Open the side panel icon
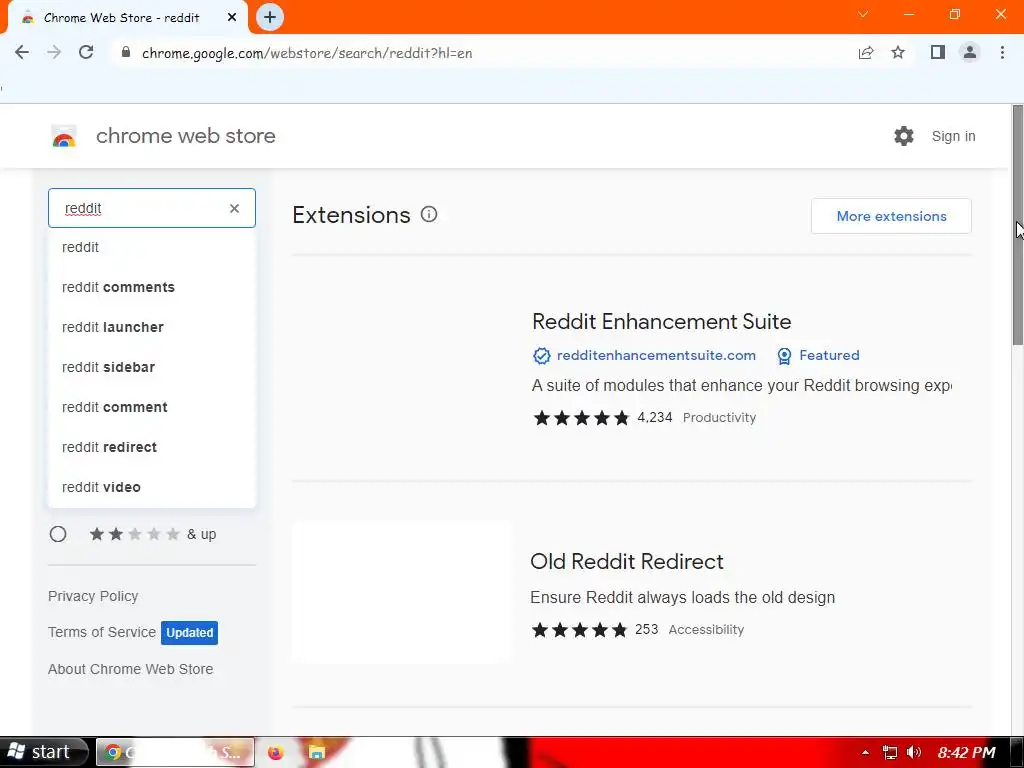Screen dimensions: 1024x768 click(938, 53)
